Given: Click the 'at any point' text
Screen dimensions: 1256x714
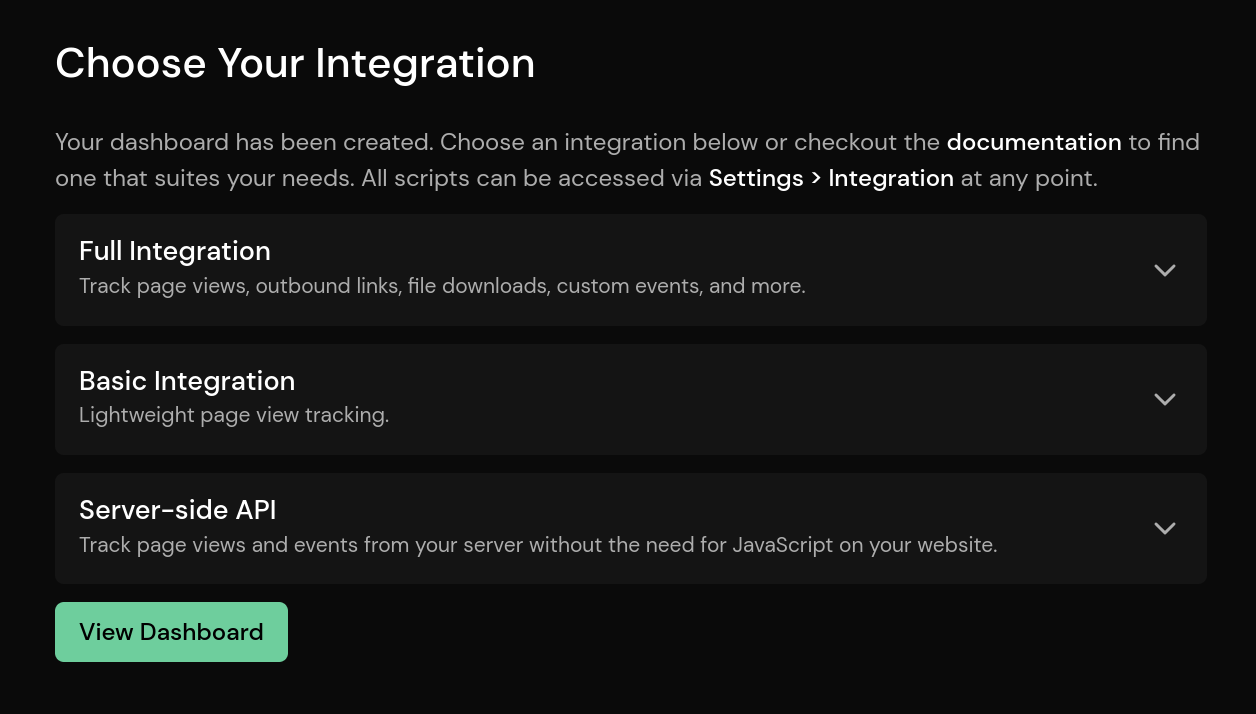Looking at the screenshot, I should (1028, 178).
